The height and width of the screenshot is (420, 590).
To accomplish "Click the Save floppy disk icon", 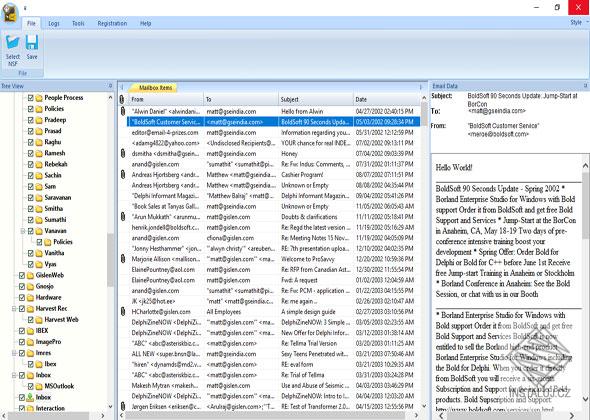I will (x=32, y=42).
